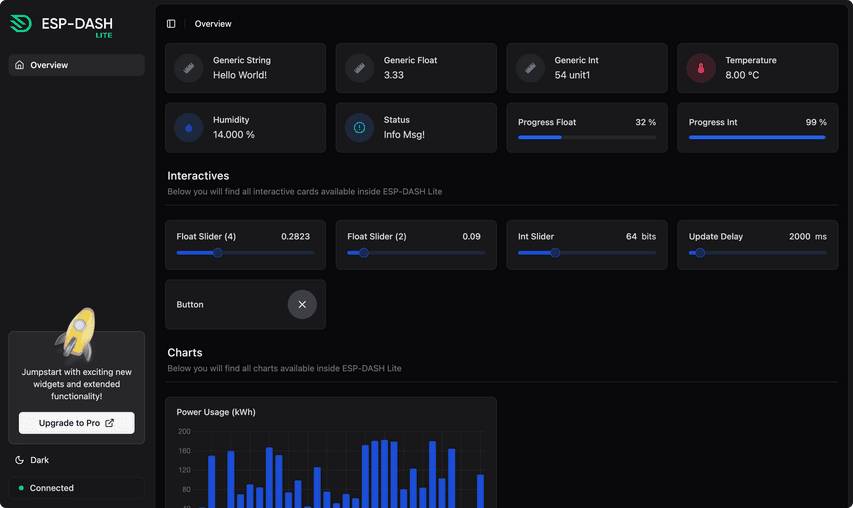Viewport: 853px width, 508px height.
Task: Click the Upgrade to Pro button
Action: tap(76, 423)
